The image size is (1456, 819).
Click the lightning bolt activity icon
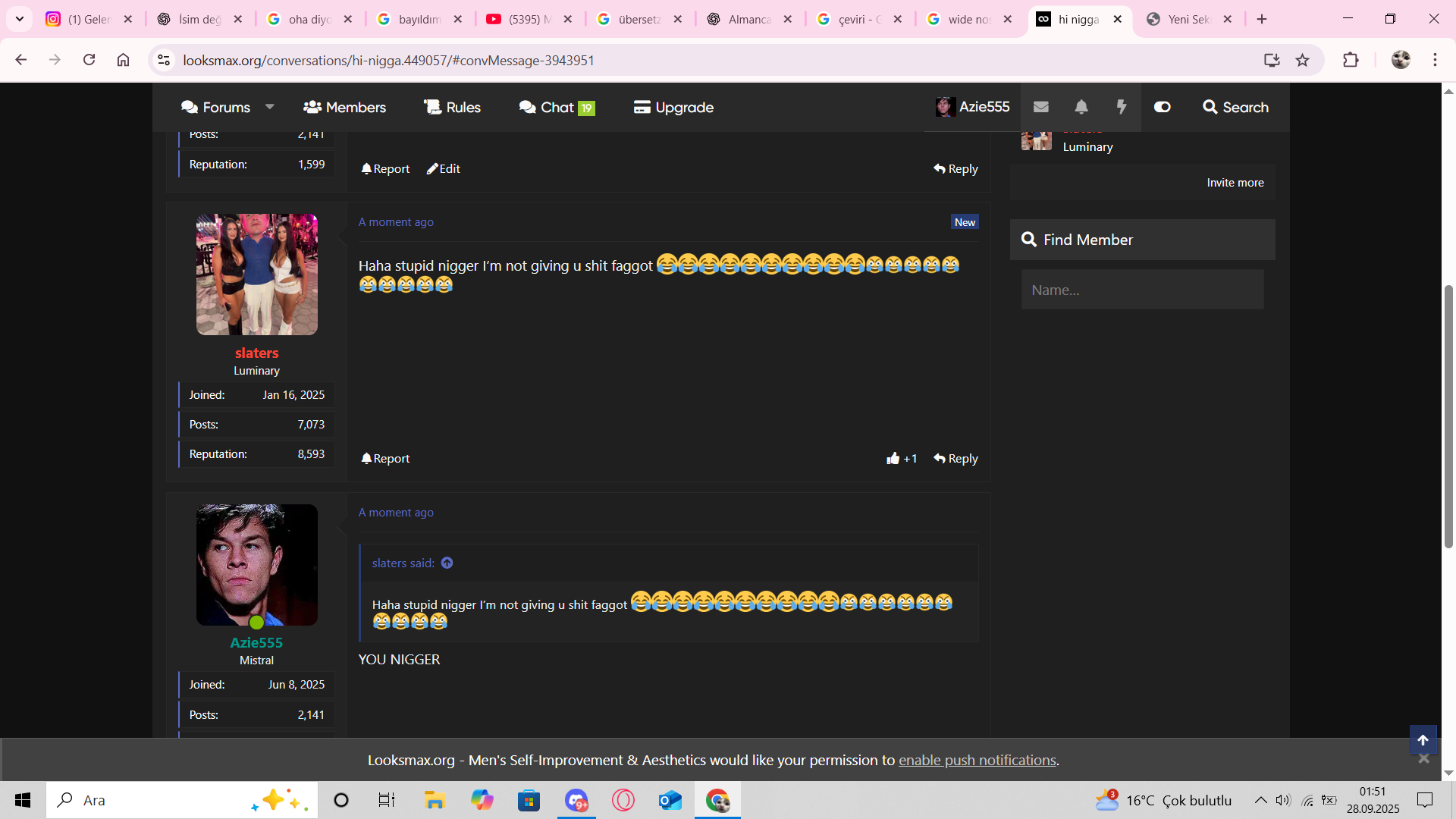[1122, 107]
